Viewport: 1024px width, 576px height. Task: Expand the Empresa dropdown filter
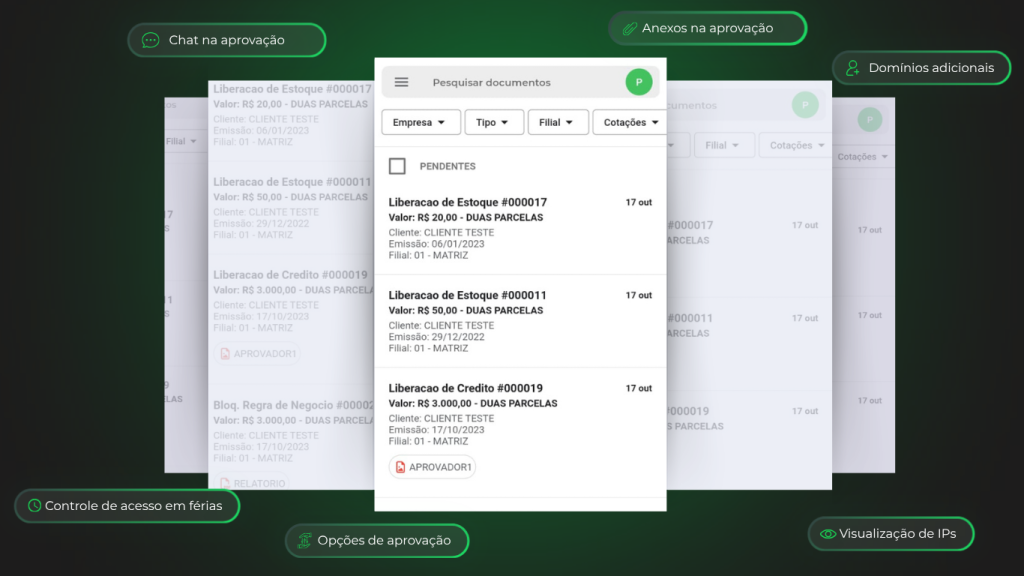pyautogui.click(x=421, y=122)
